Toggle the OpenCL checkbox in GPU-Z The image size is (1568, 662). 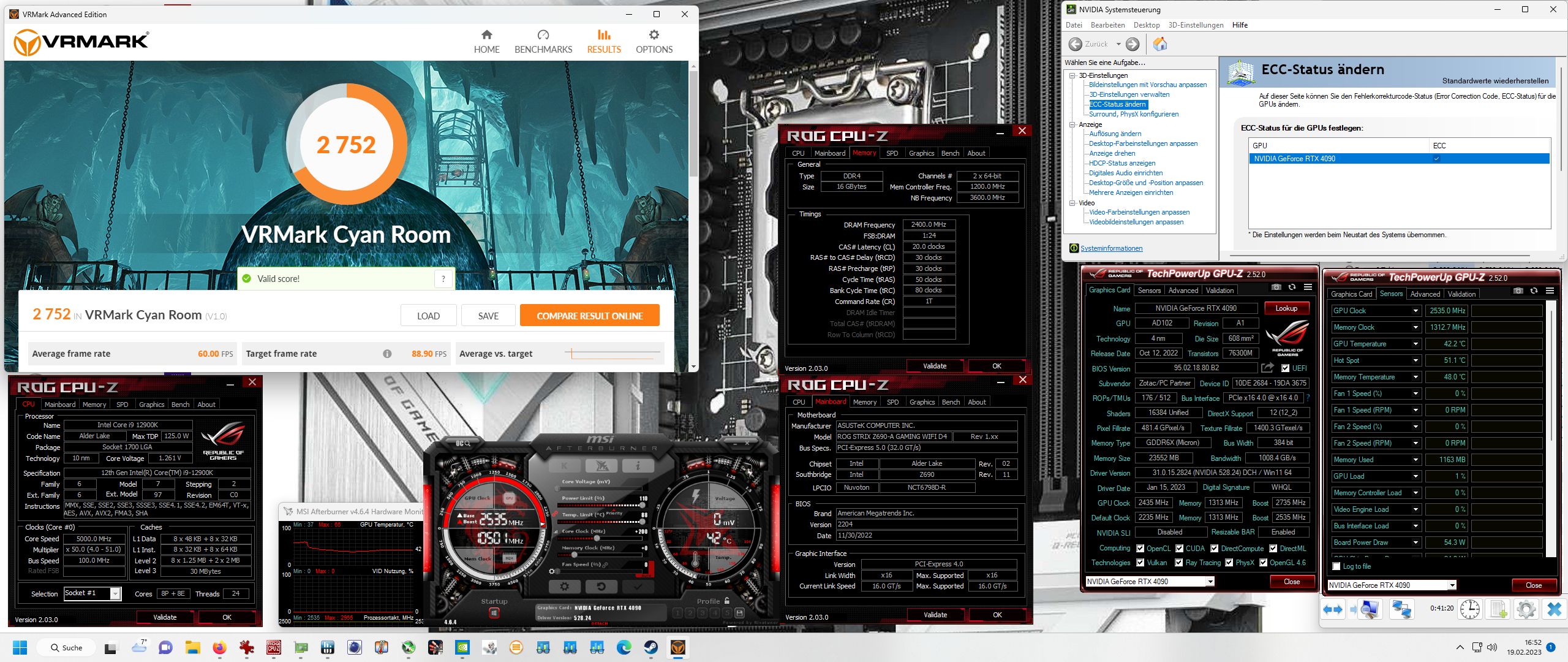pos(1140,549)
